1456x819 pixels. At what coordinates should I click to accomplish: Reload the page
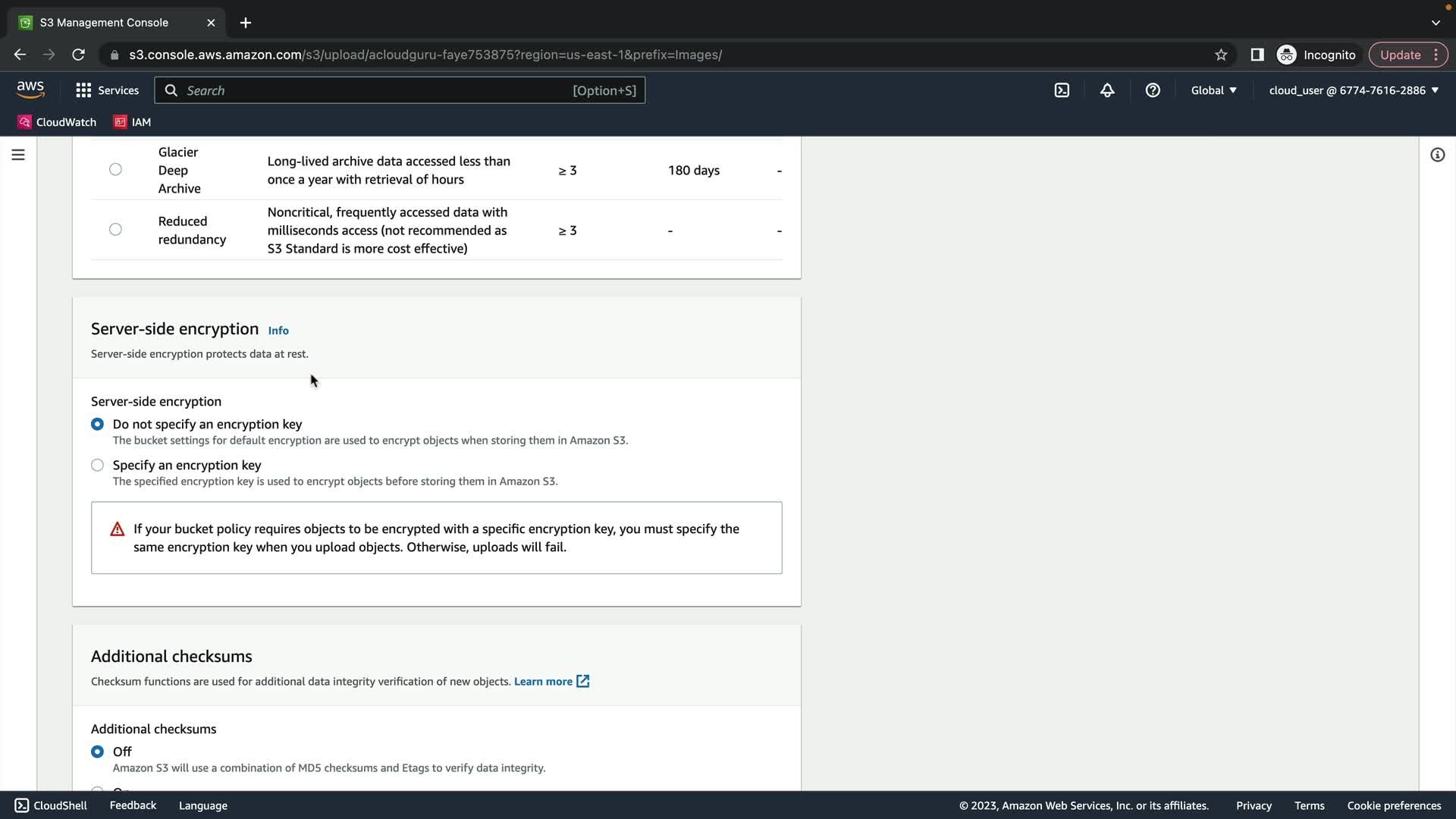point(78,55)
